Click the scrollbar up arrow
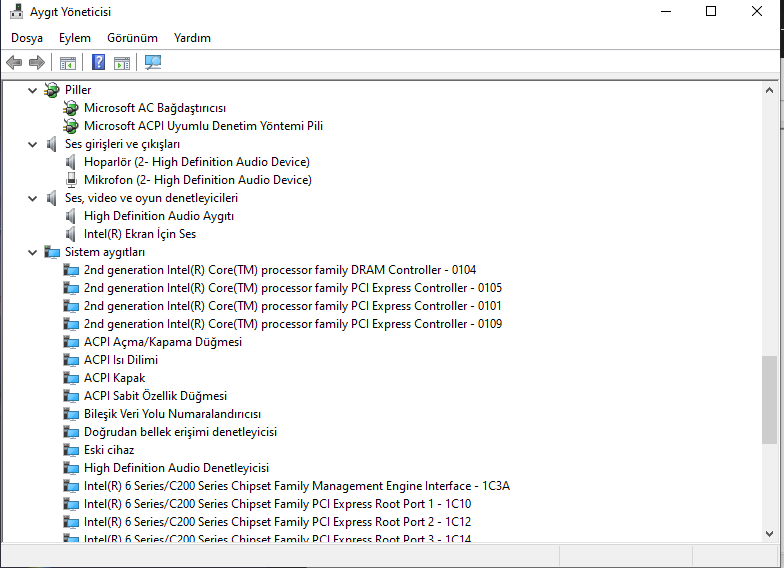 [770, 90]
